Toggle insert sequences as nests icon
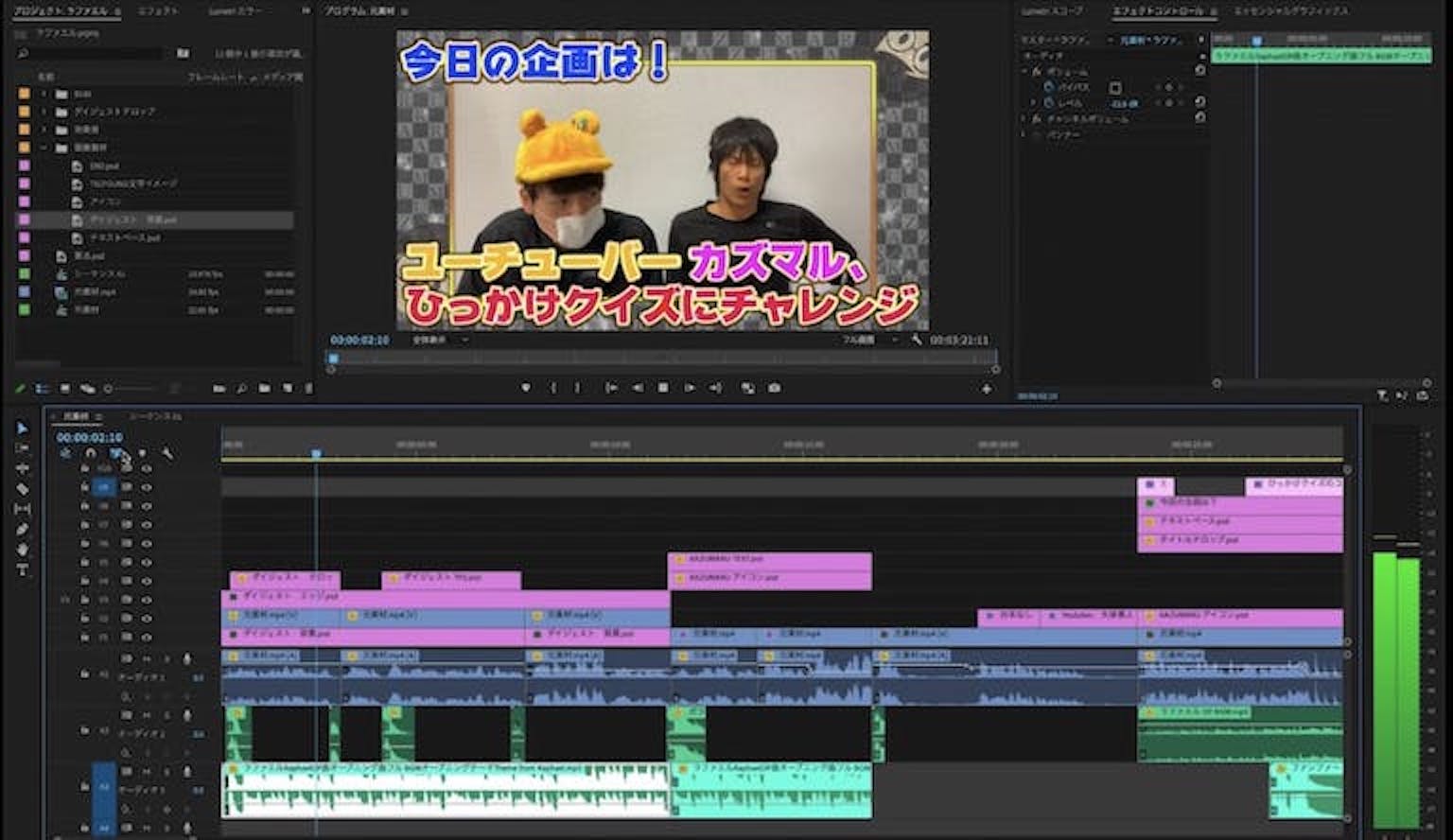Screen dimensions: 1453x840 [65, 453]
